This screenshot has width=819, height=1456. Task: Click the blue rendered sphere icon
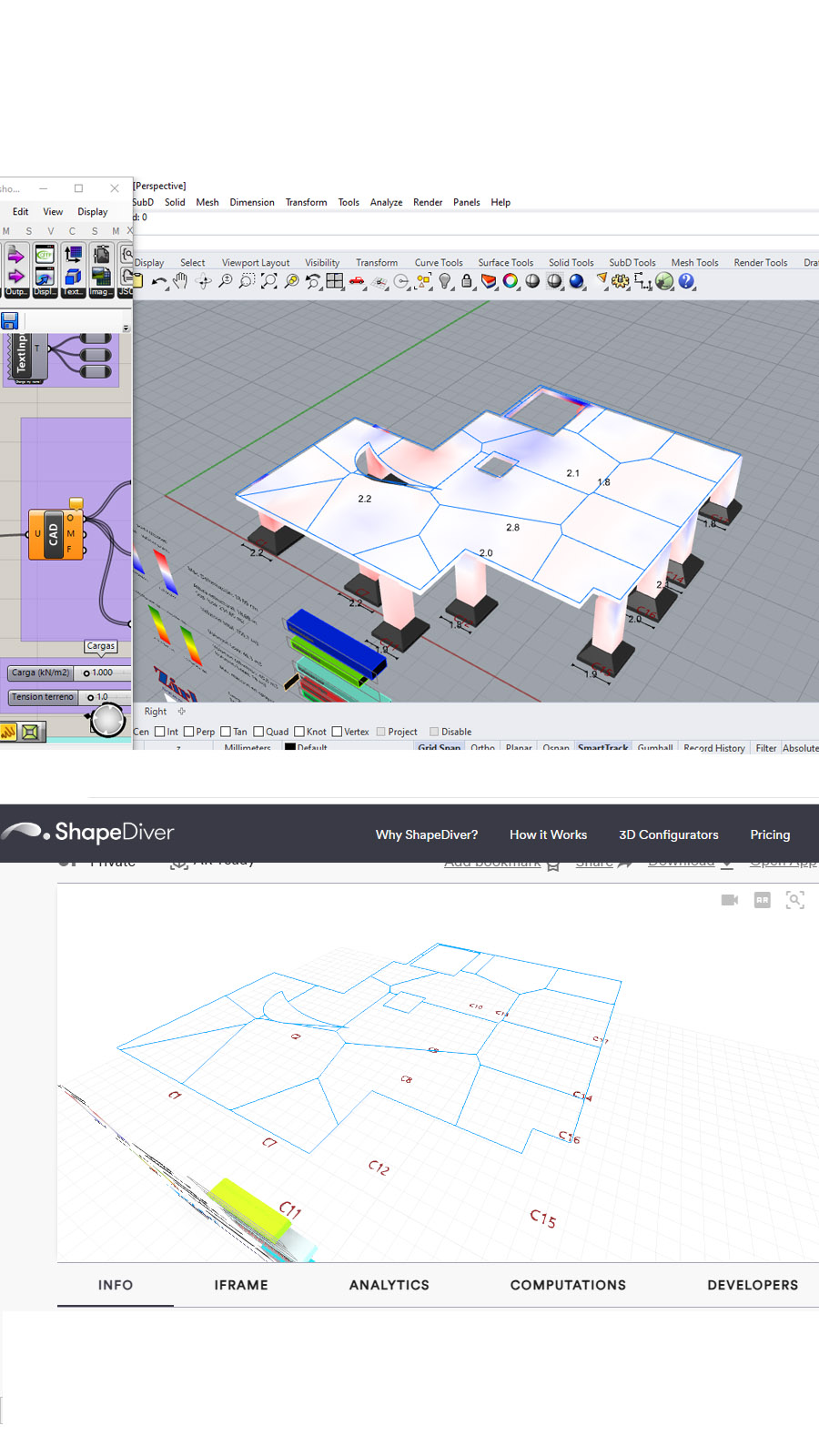(577, 281)
